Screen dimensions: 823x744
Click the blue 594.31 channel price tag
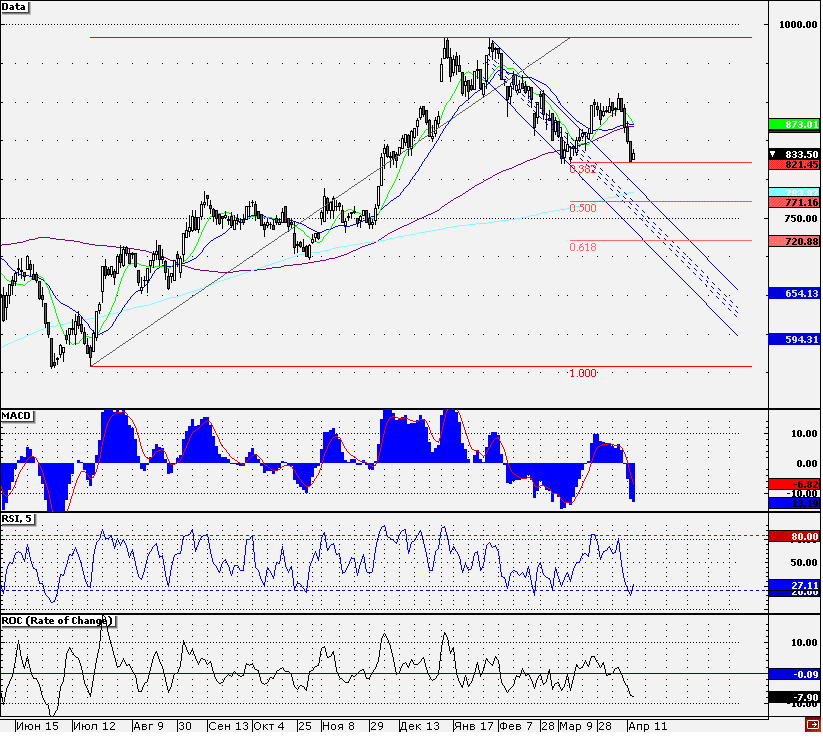coord(794,340)
